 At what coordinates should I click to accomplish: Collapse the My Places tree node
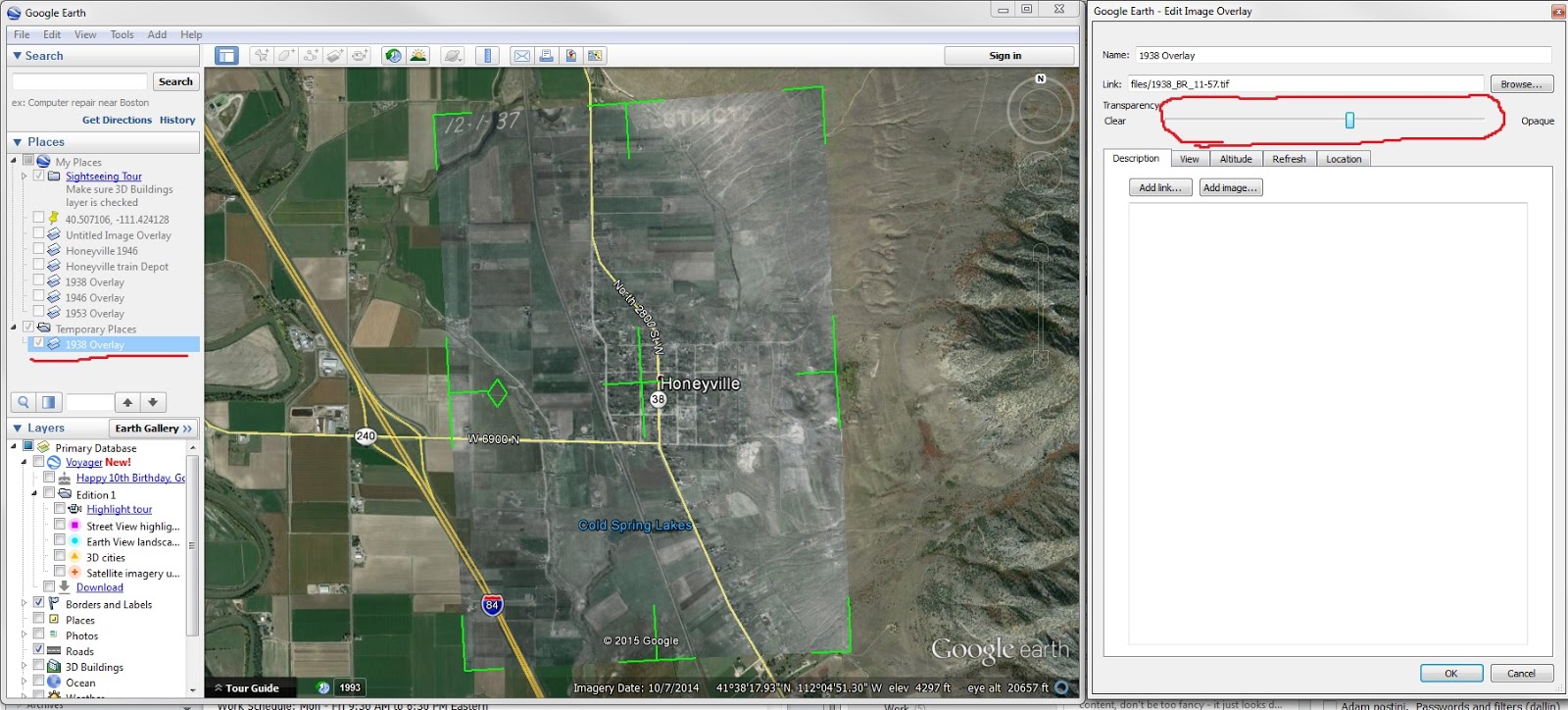pyautogui.click(x=14, y=161)
